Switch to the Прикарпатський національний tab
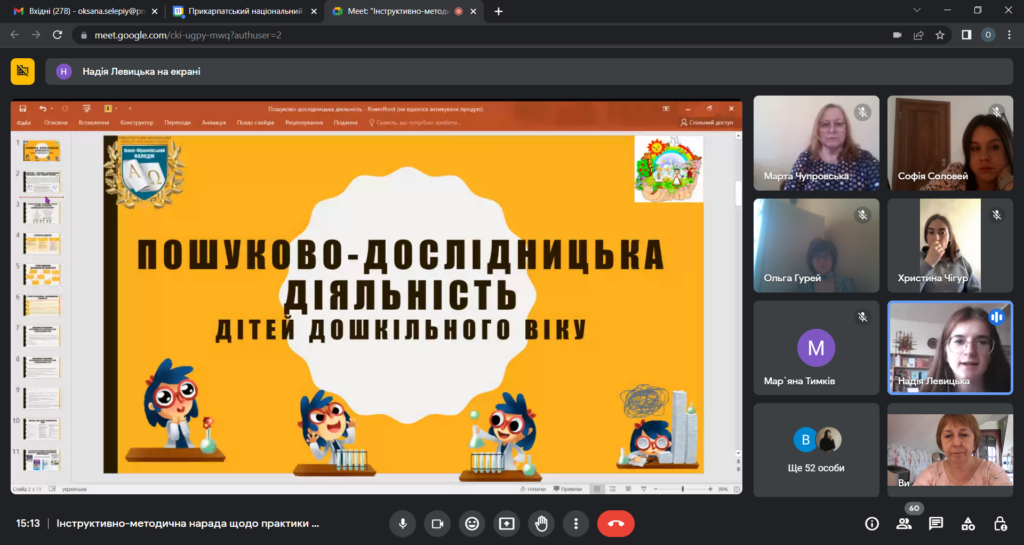 click(238, 11)
